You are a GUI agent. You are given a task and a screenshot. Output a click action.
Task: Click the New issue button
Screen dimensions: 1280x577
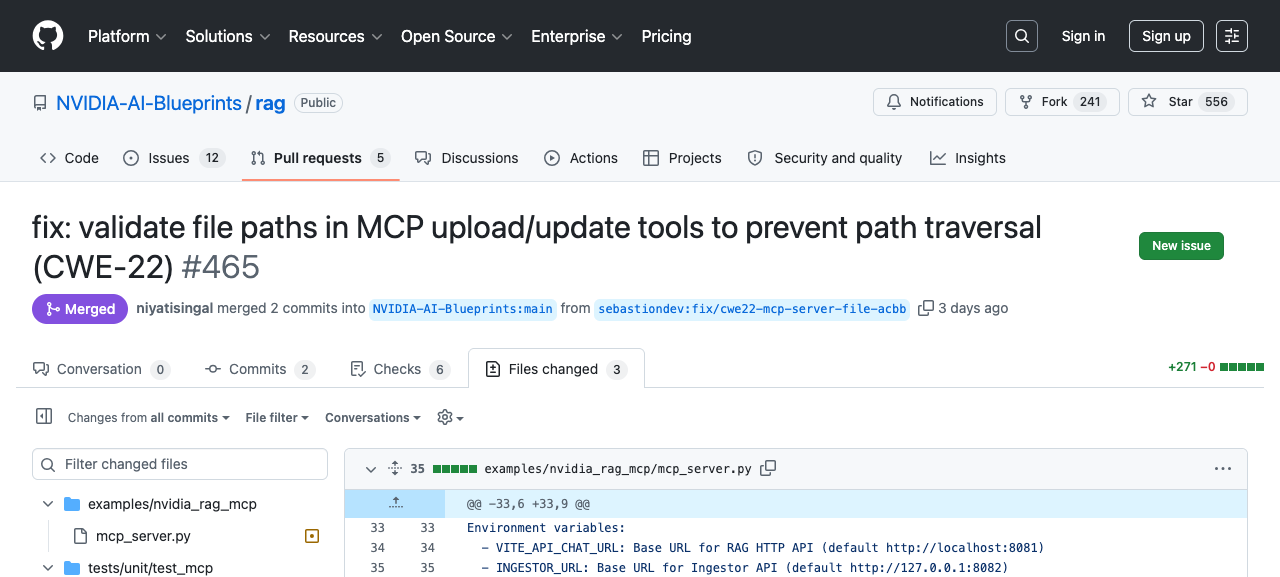(x=1181, y=245)
